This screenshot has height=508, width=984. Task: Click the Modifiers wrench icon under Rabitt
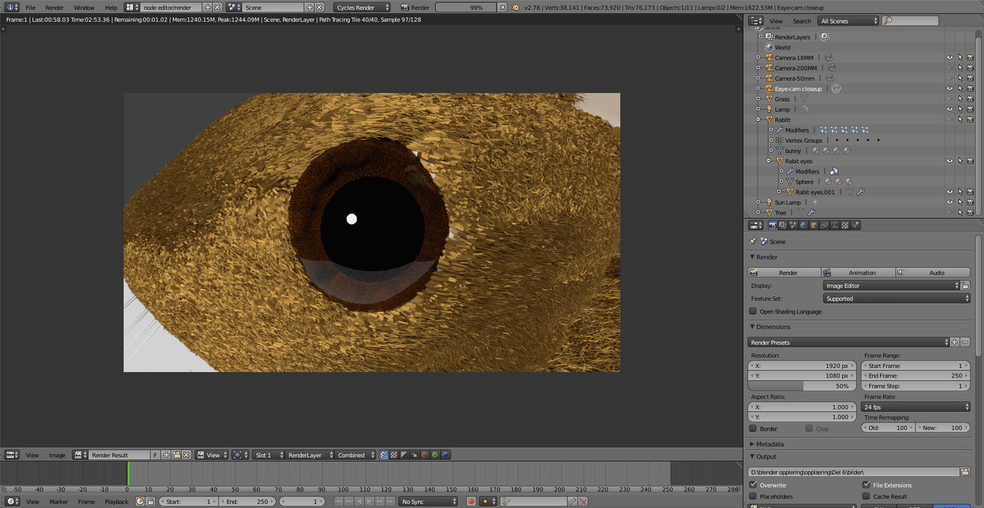(780, 130)
